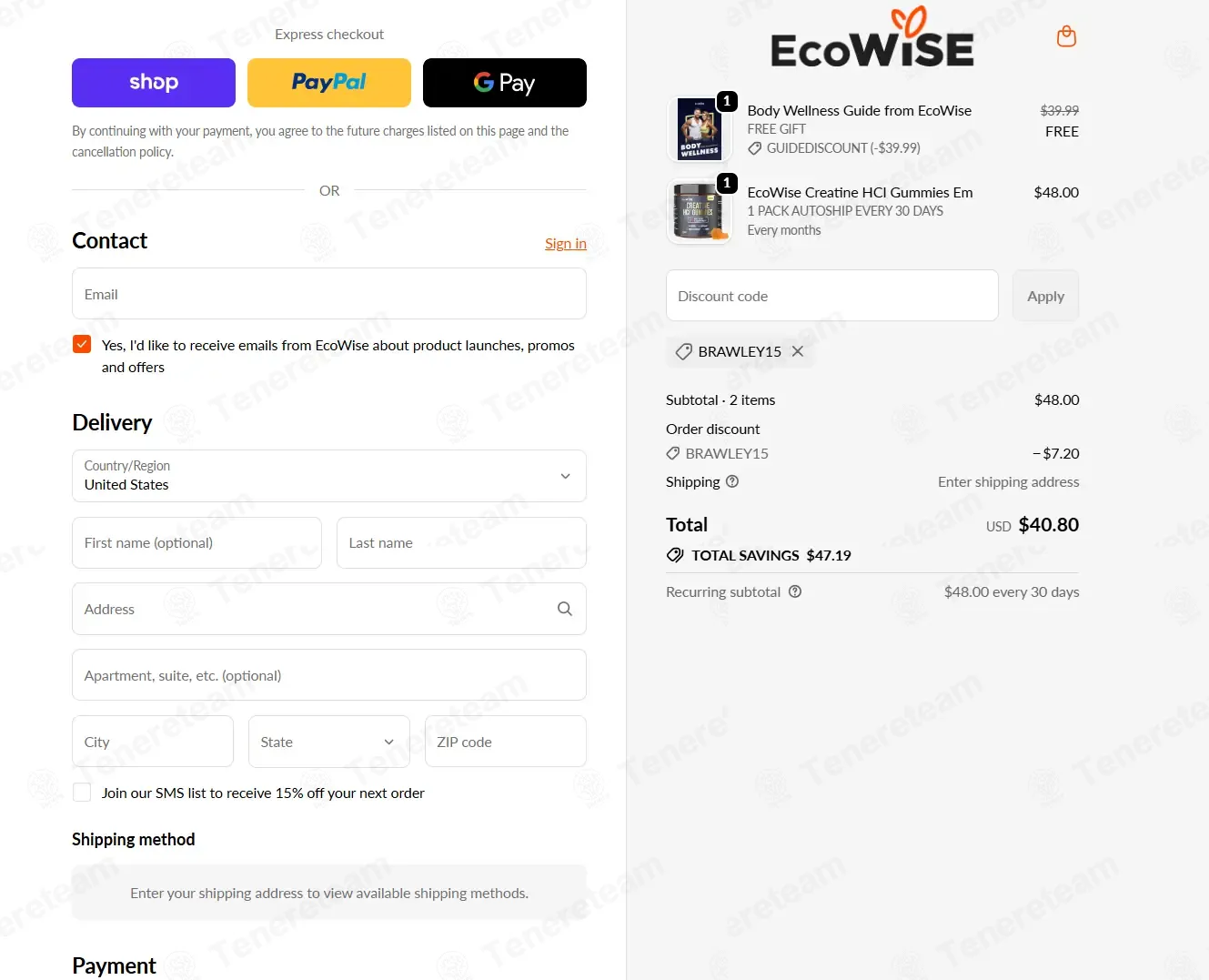The height and width of the screenshot is (980, 1209).
Task: Pay with Shop Pay button
Action: [x=154, y=83]
